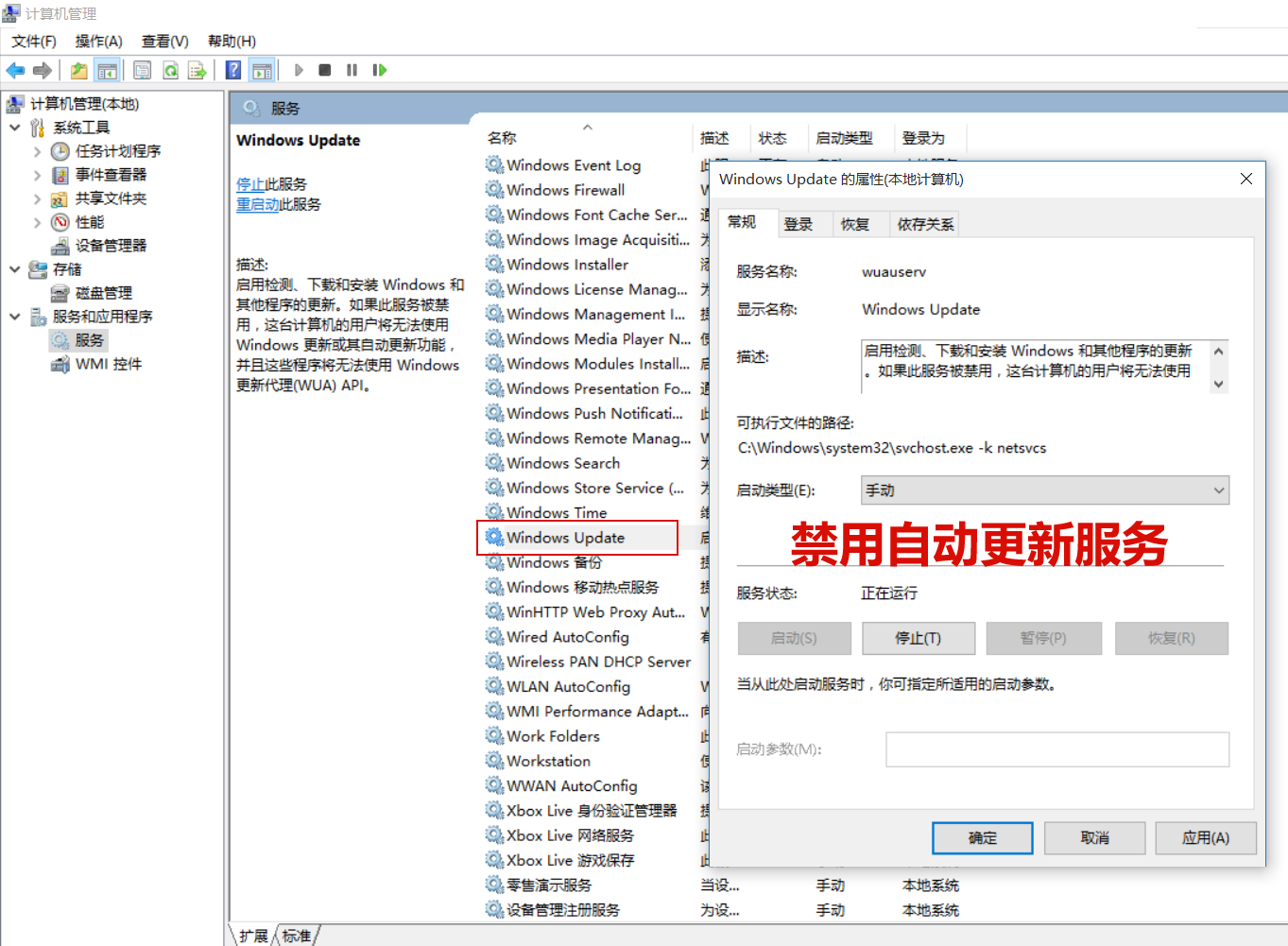Screen dimensions: 1288x946
Task: Click the 设备管理器 icon in the tree
Action: (60, 246)
